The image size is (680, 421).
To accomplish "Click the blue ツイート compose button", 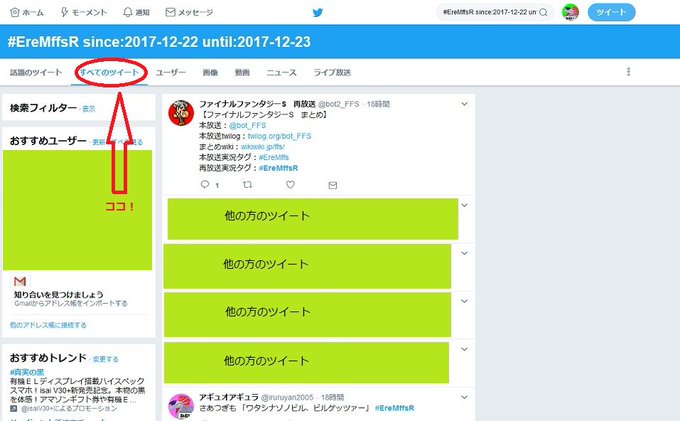I will (611, 12).
